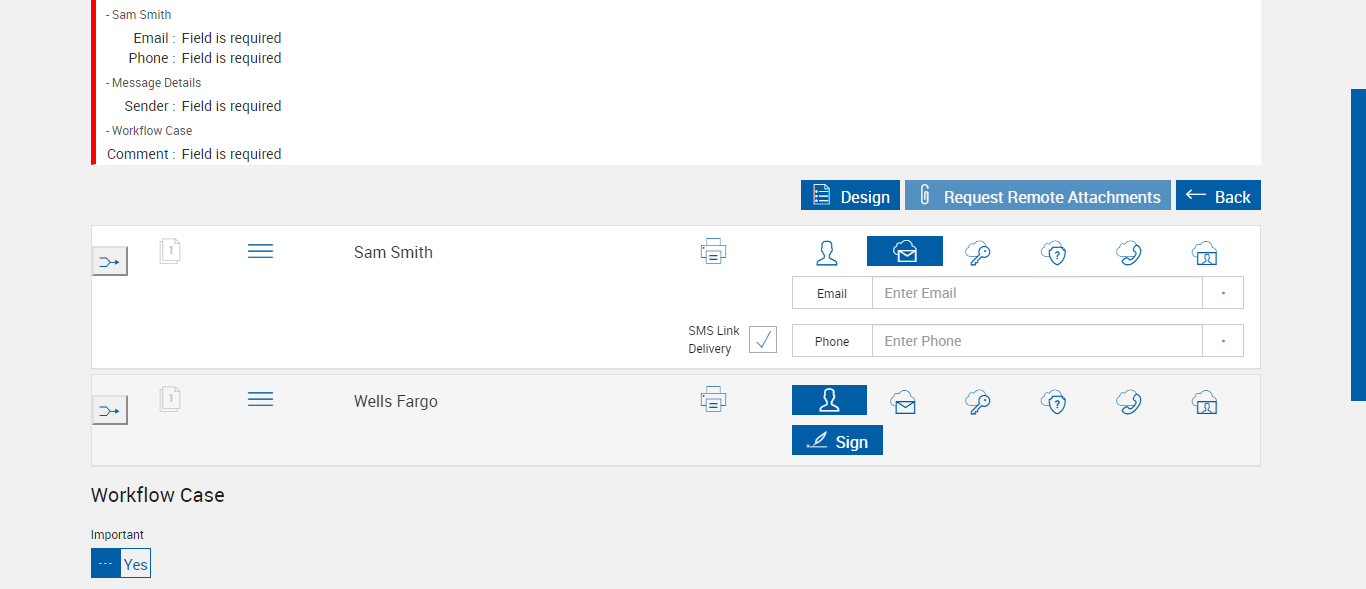Expand the Wells Fargo row with the merge arrow button
The image size is (1366, 589).
(110, 410)
